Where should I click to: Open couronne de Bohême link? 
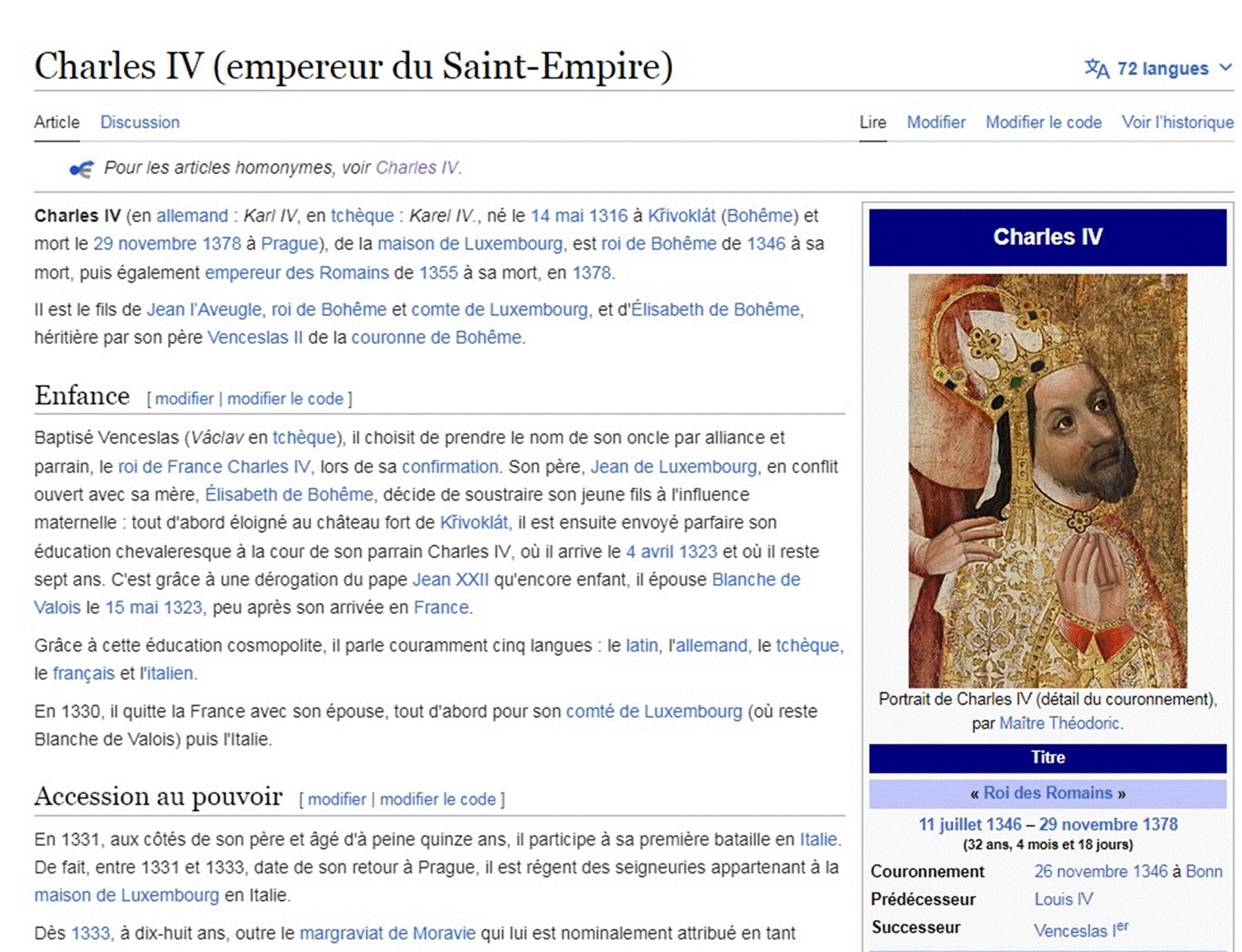pos(437,338)
